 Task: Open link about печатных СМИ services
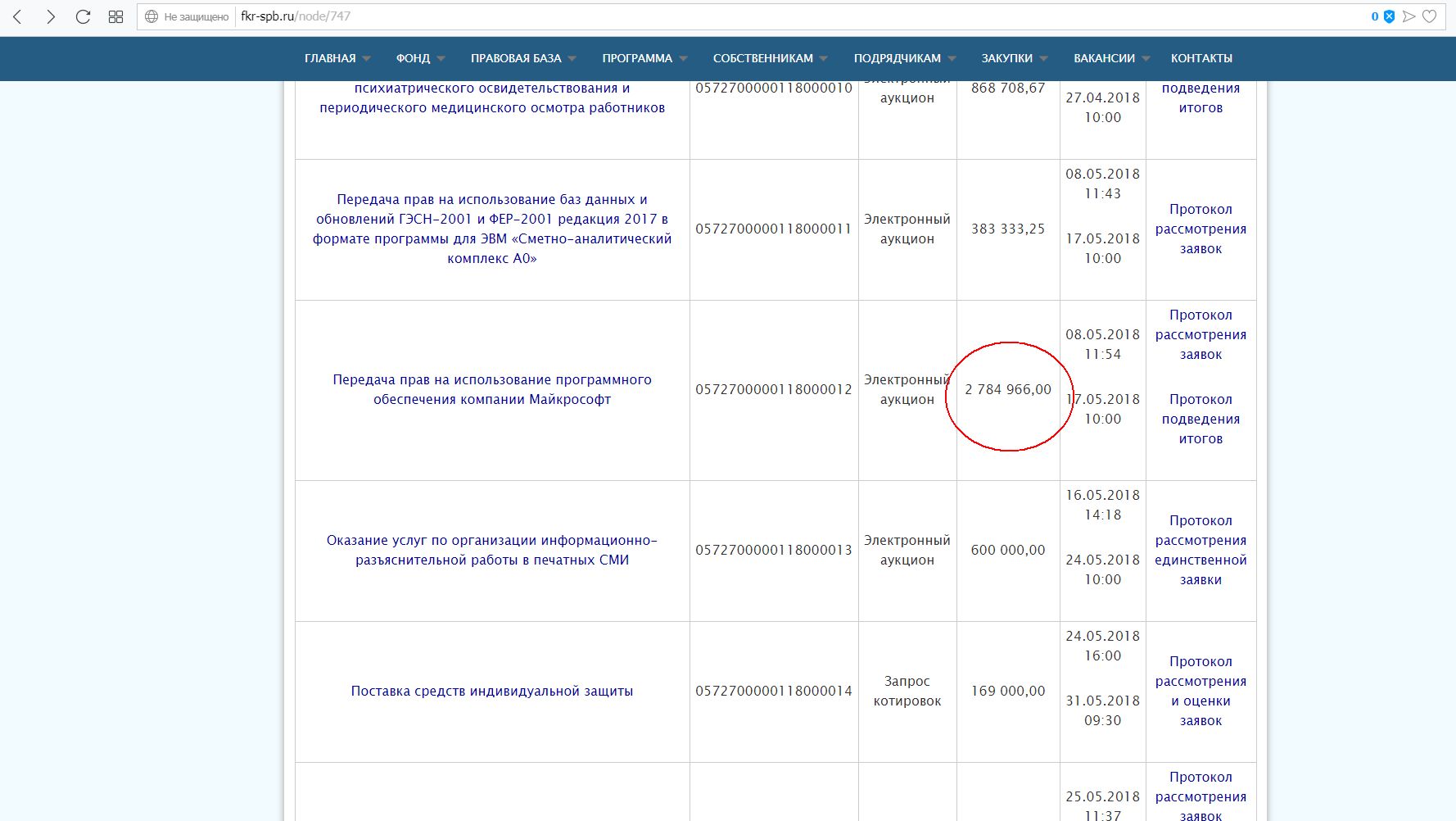[x=492, y=550]
